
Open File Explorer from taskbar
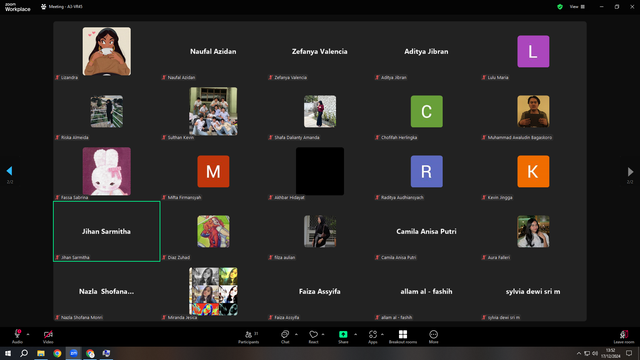point(41,353)
